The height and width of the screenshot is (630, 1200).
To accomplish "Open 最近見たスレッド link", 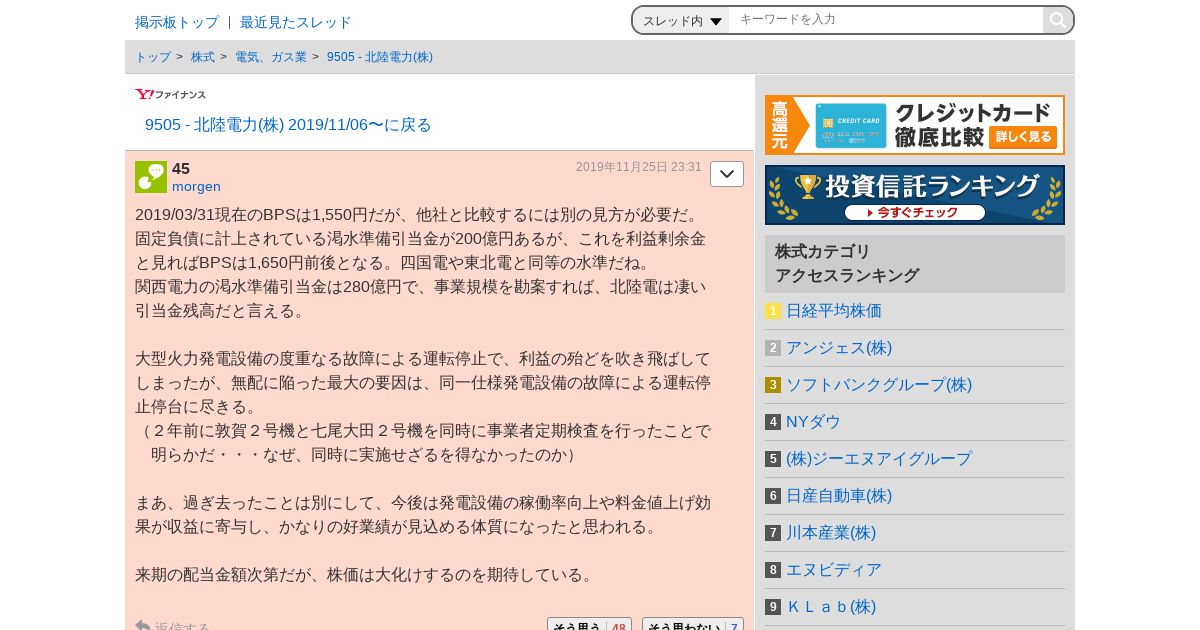I will click(x=296, y=22).
